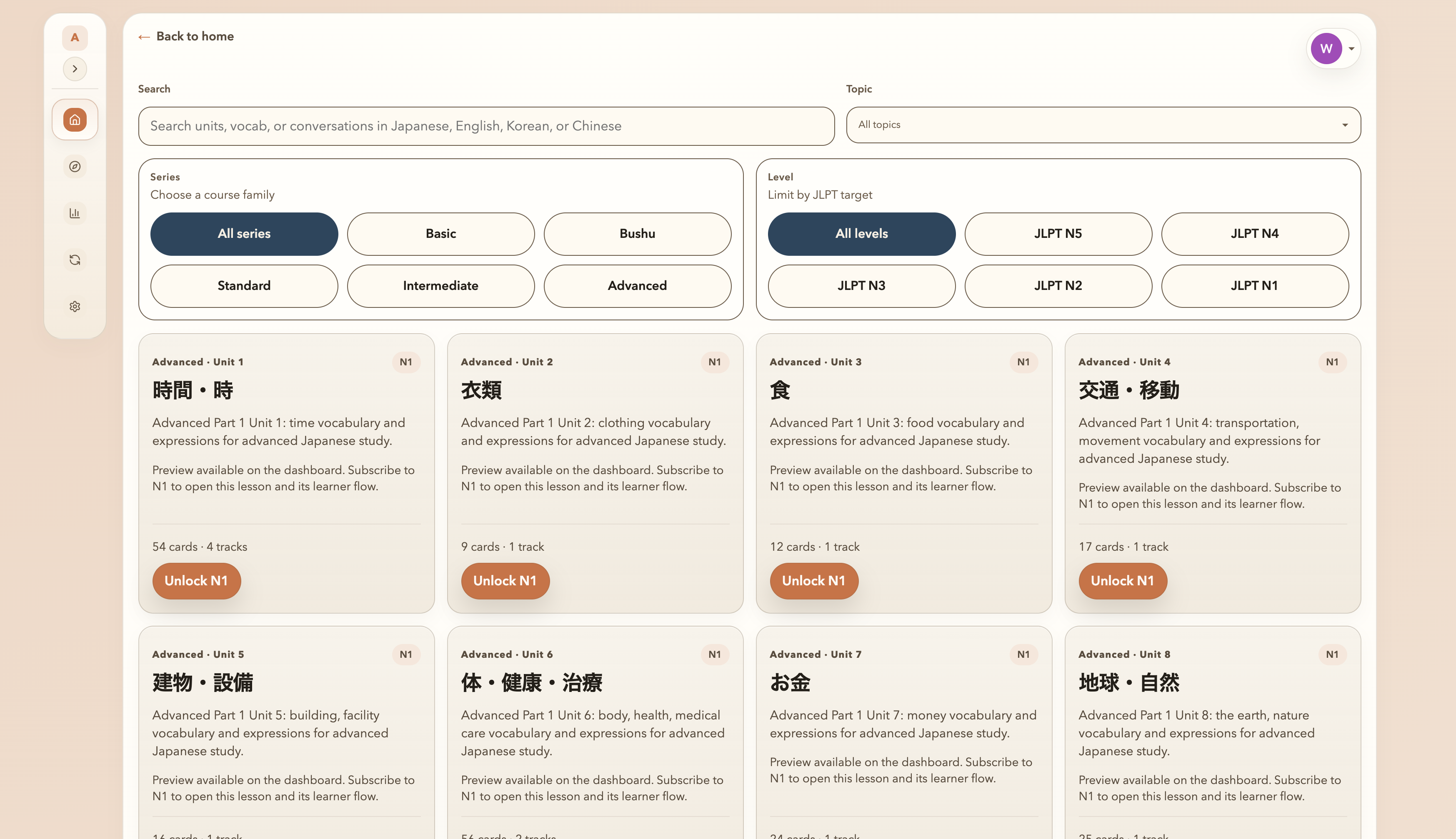The height and width of the screenshot is (839, 1456).
Task: Filter by JLPT N1 level
Action: click(1255, 286)
